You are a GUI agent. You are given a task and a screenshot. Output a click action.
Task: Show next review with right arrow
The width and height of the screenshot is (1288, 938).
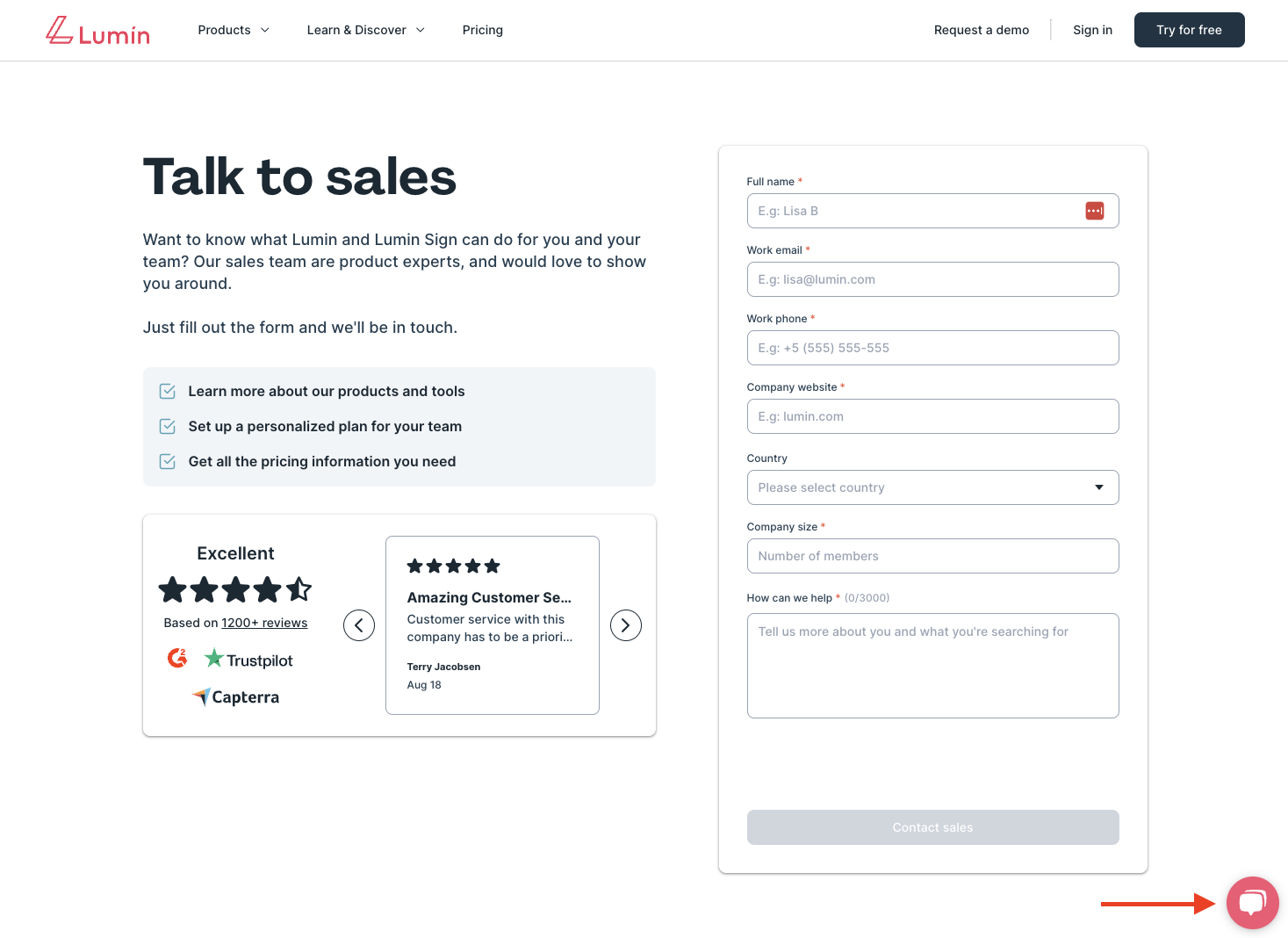626,625
